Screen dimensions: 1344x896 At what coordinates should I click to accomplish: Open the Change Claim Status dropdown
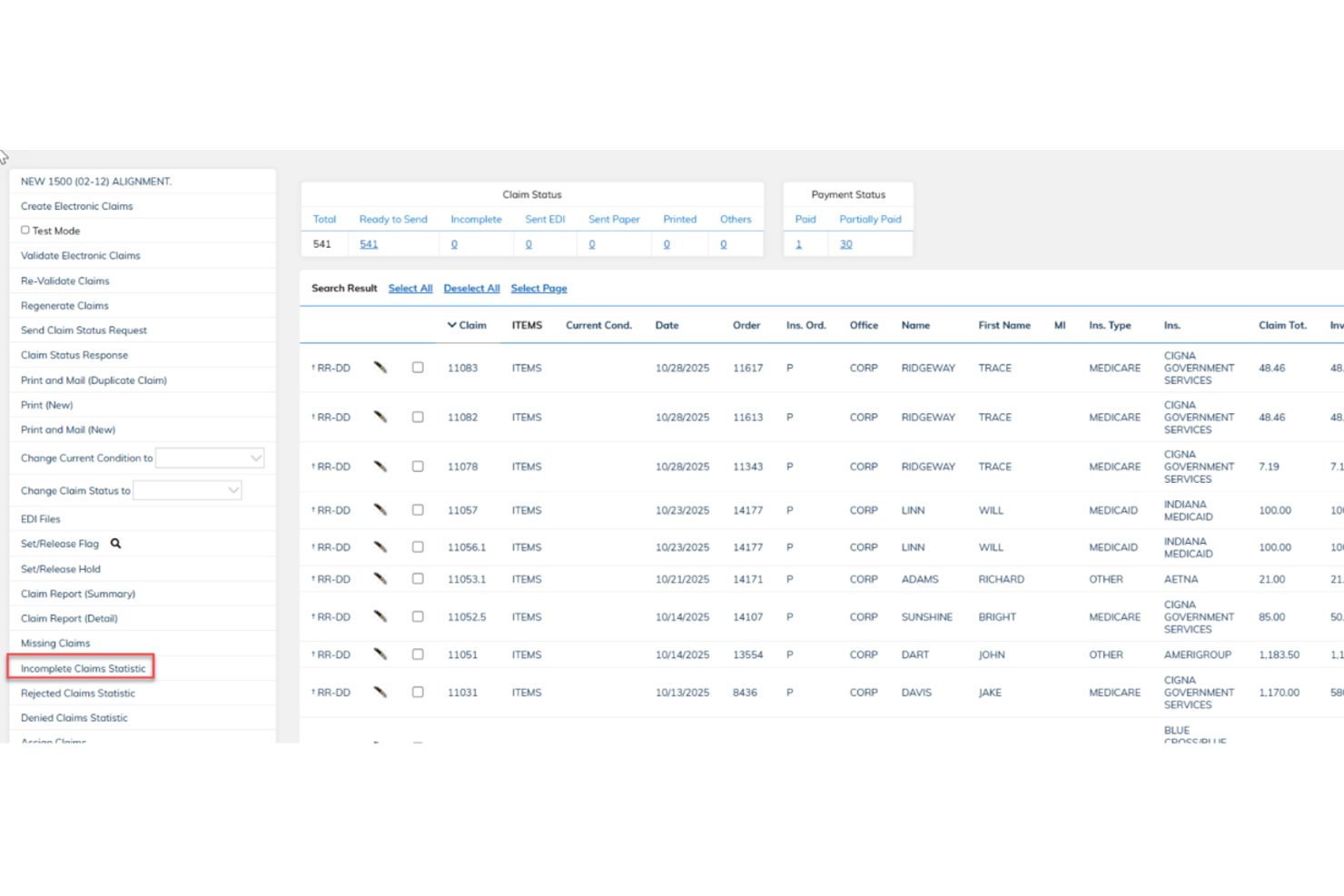tap(187, 490)
